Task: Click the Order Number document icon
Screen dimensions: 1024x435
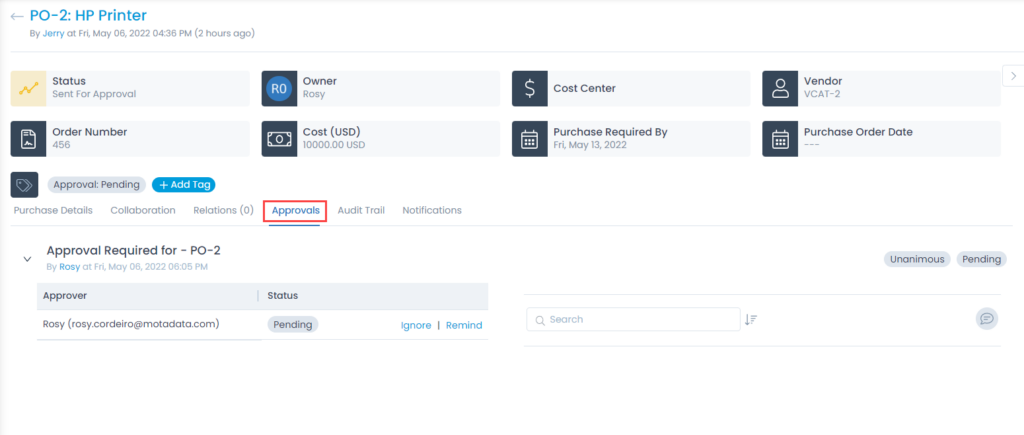Action: coord(28,139)
